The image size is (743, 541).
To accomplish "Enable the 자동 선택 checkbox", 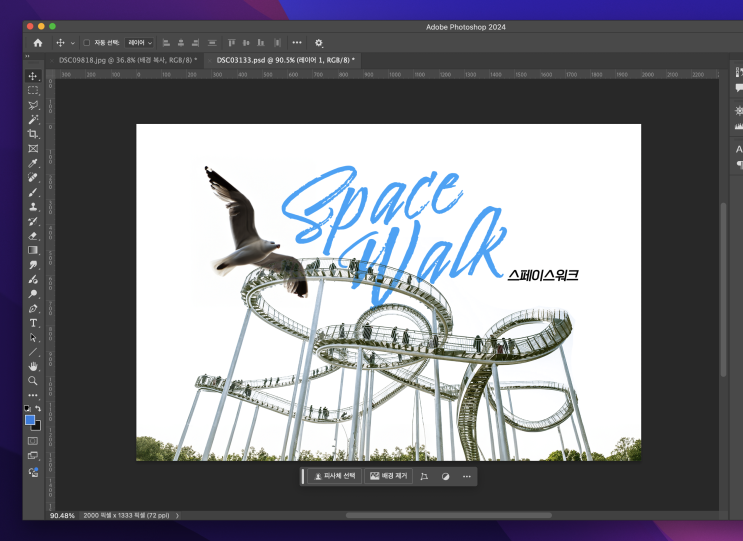I will point(86,43).
